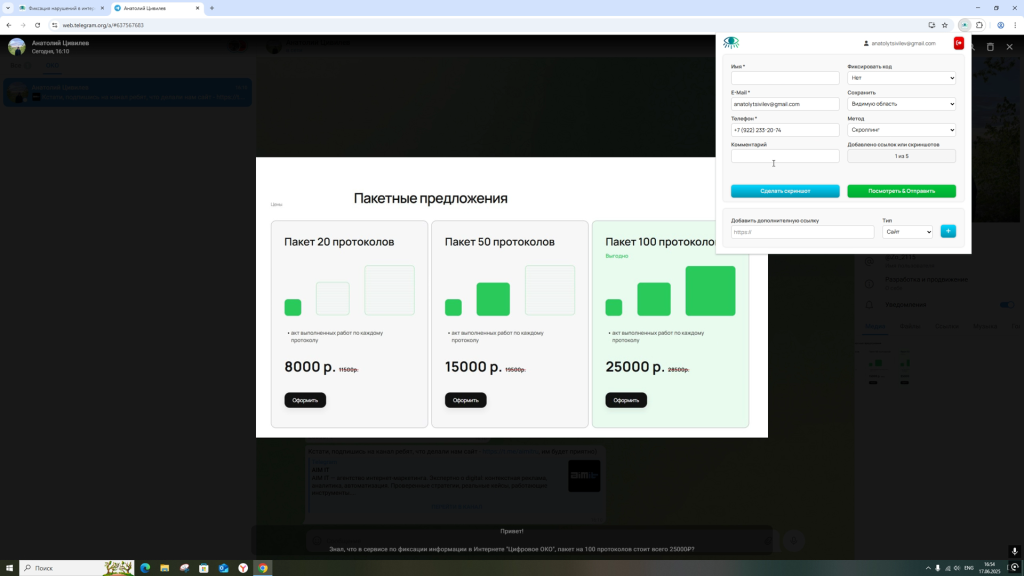The height and width of the screenshot is (576, 1024).
Task: Open the Chrome extensions puzzle icon
Action: (980, 25)
